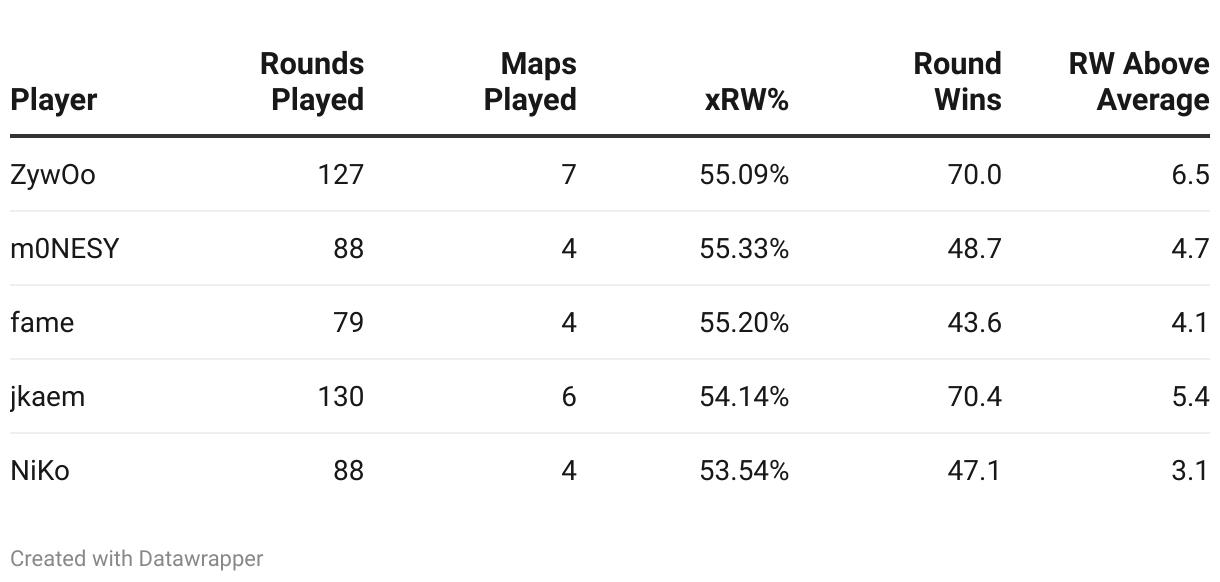Click the Maps Played column header
The width and height of the screenshot is (1220, 582).
(x=531, y=82)
